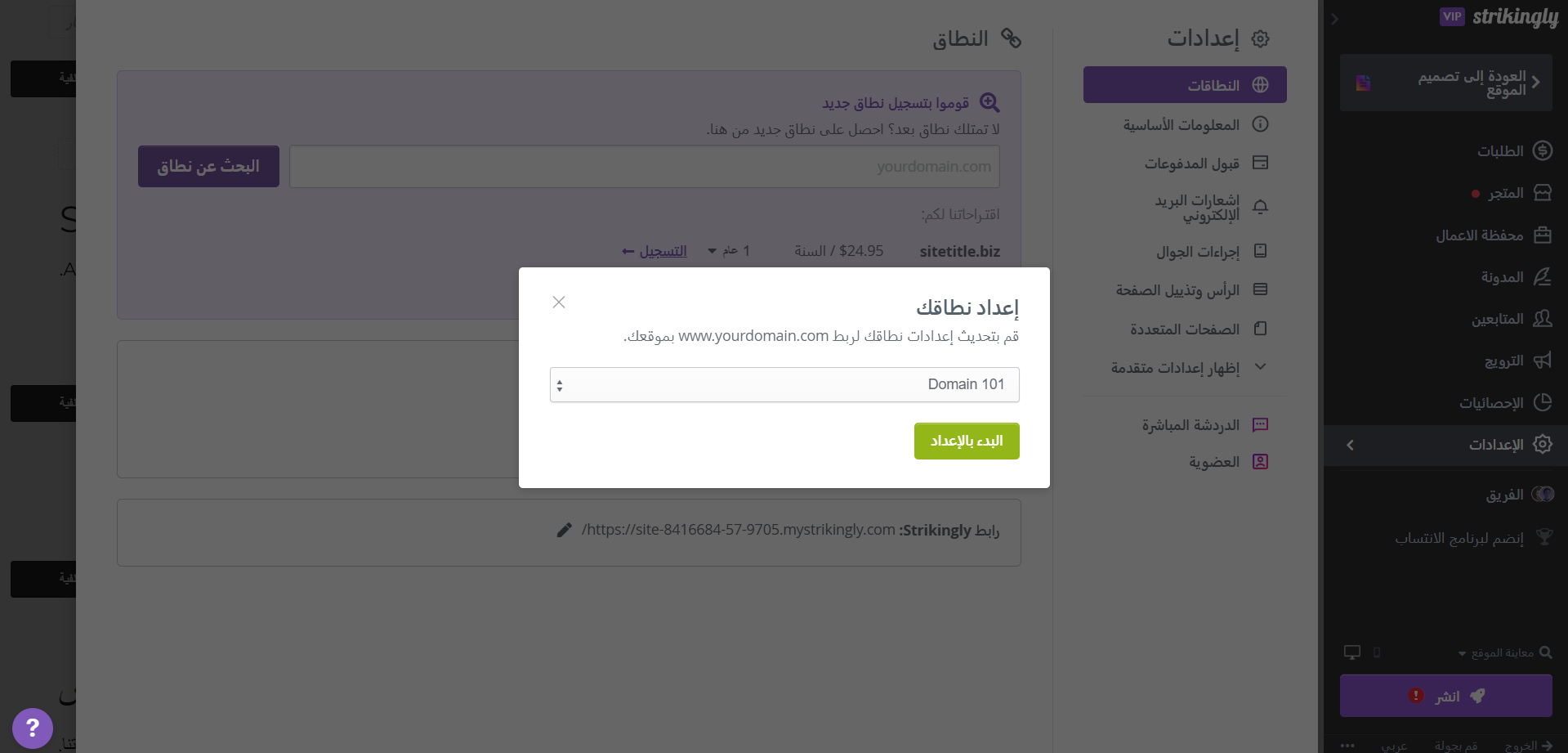The image size is (1568, 753).
Task: Open the purple help question mark button
Action: (x=33, y=728)
